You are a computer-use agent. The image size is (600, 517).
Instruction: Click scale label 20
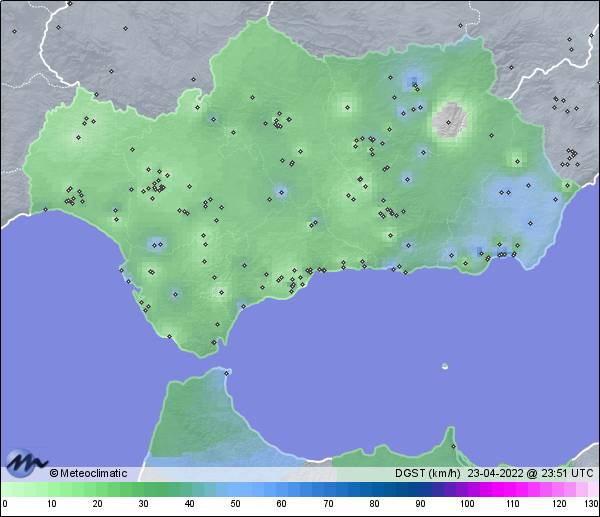[98, 504]
